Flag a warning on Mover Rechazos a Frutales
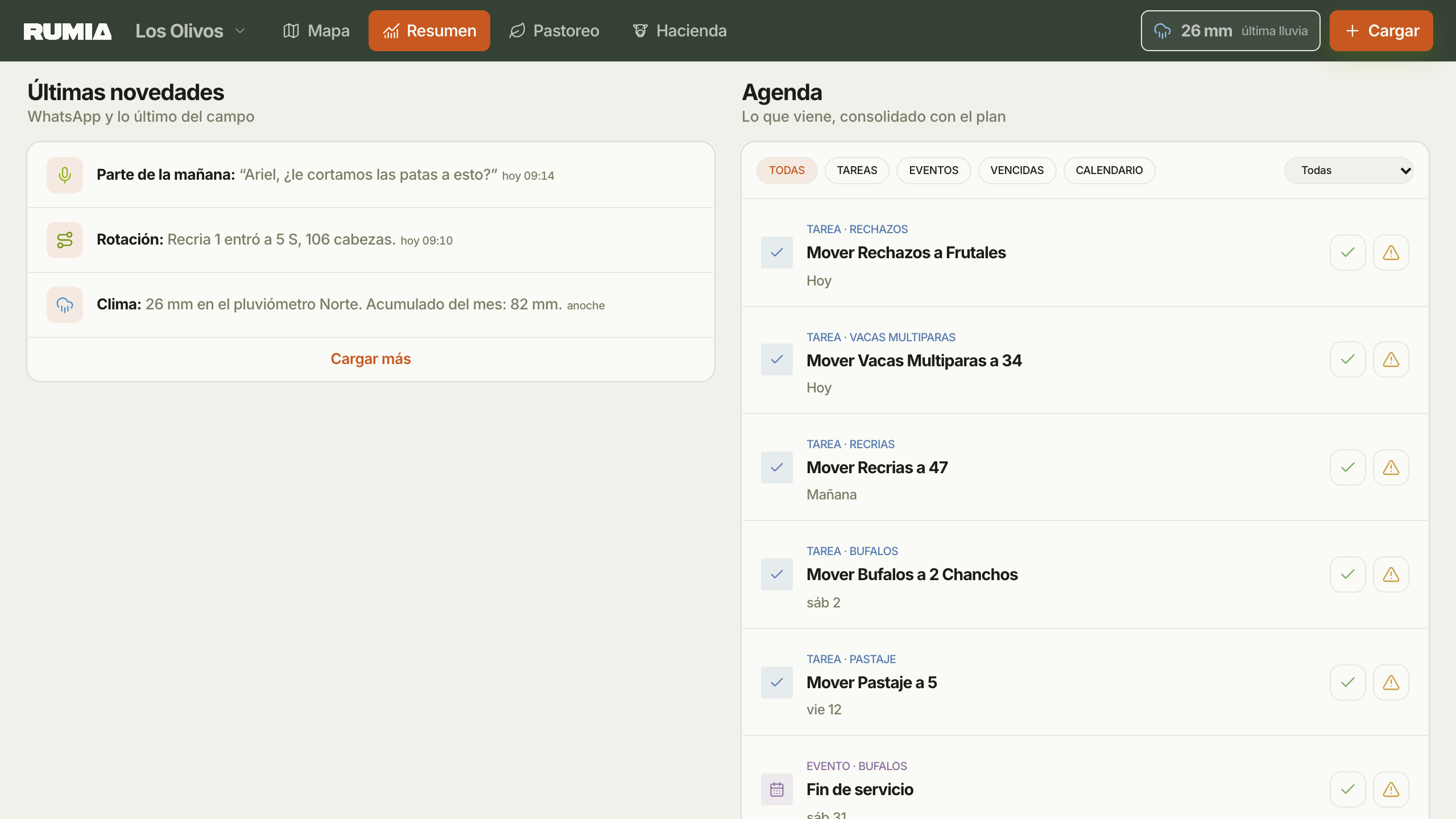Image resolution: width=1456 pixels, height=819 pixels. (1391, 253)
